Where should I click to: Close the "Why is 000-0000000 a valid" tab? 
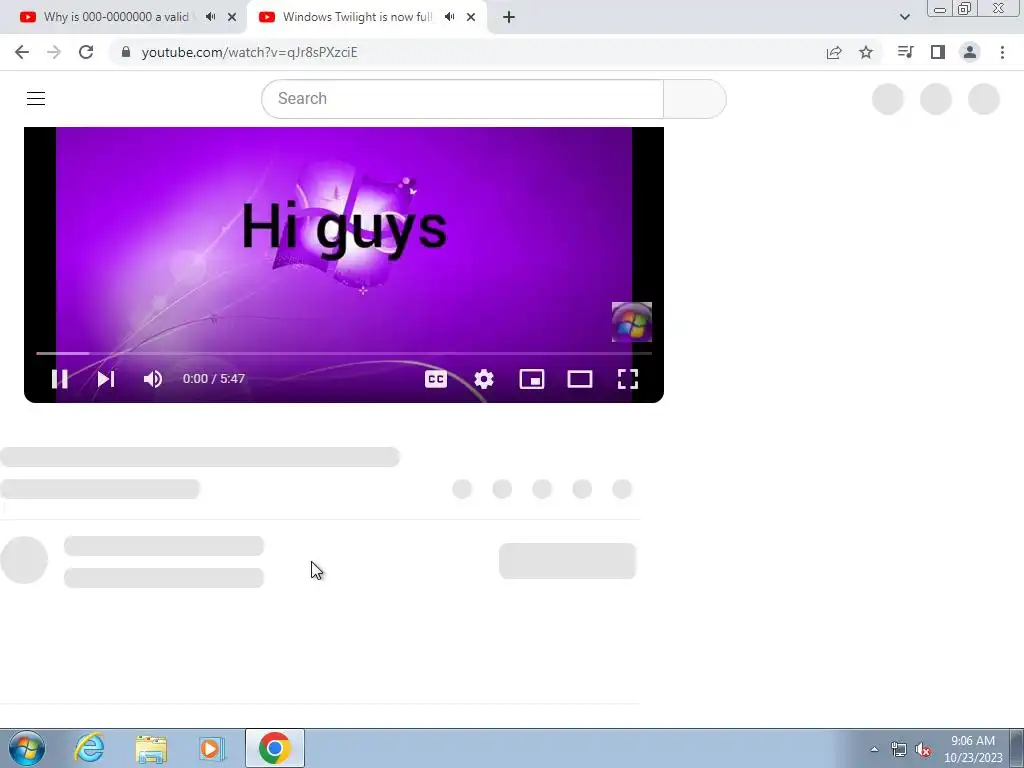point(232,18)
